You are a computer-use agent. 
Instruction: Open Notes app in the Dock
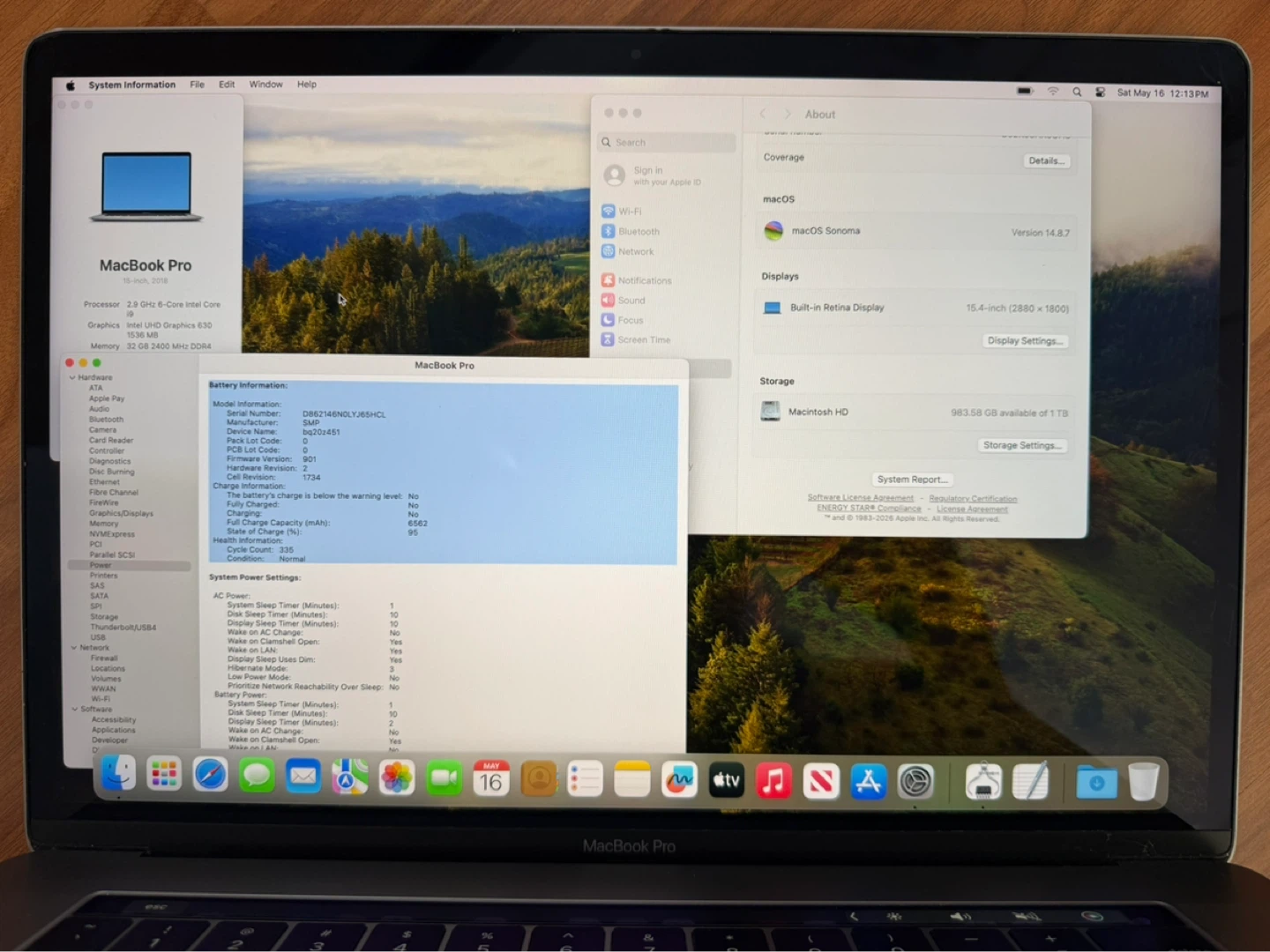coord(632,780)
